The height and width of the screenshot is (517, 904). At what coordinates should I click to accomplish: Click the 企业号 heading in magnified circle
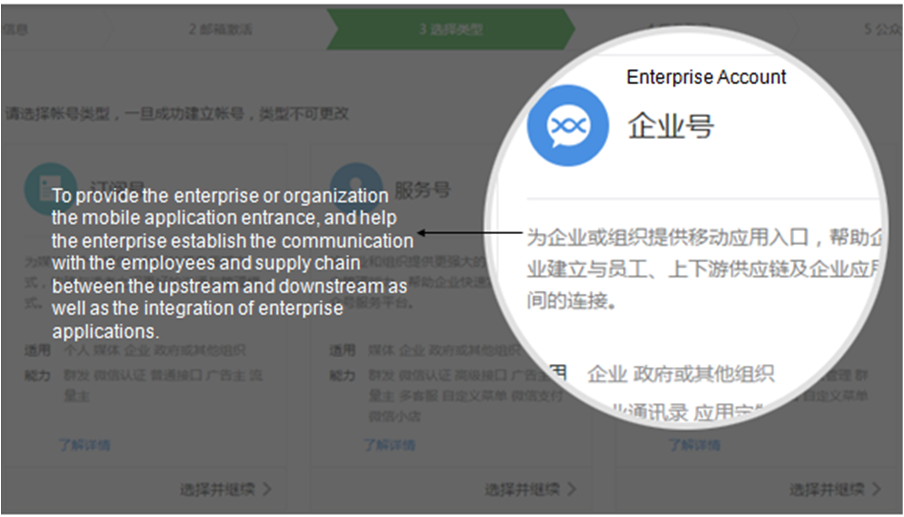(x=671, y=126)
